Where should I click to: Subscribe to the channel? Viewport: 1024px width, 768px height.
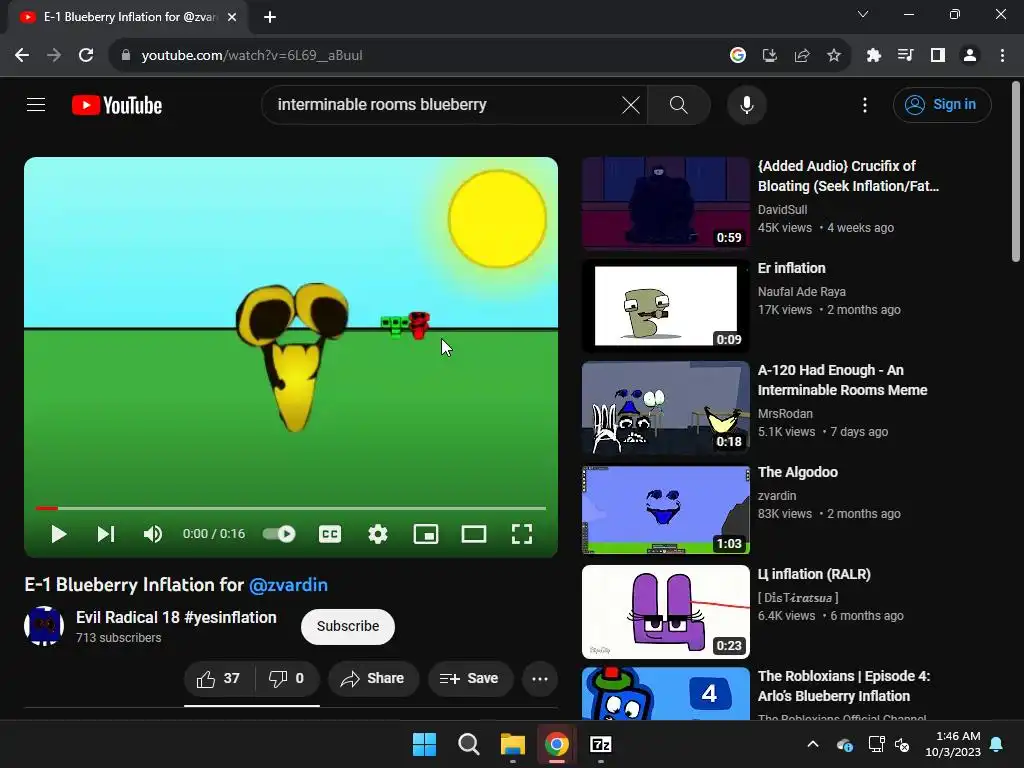coord(347,626)
